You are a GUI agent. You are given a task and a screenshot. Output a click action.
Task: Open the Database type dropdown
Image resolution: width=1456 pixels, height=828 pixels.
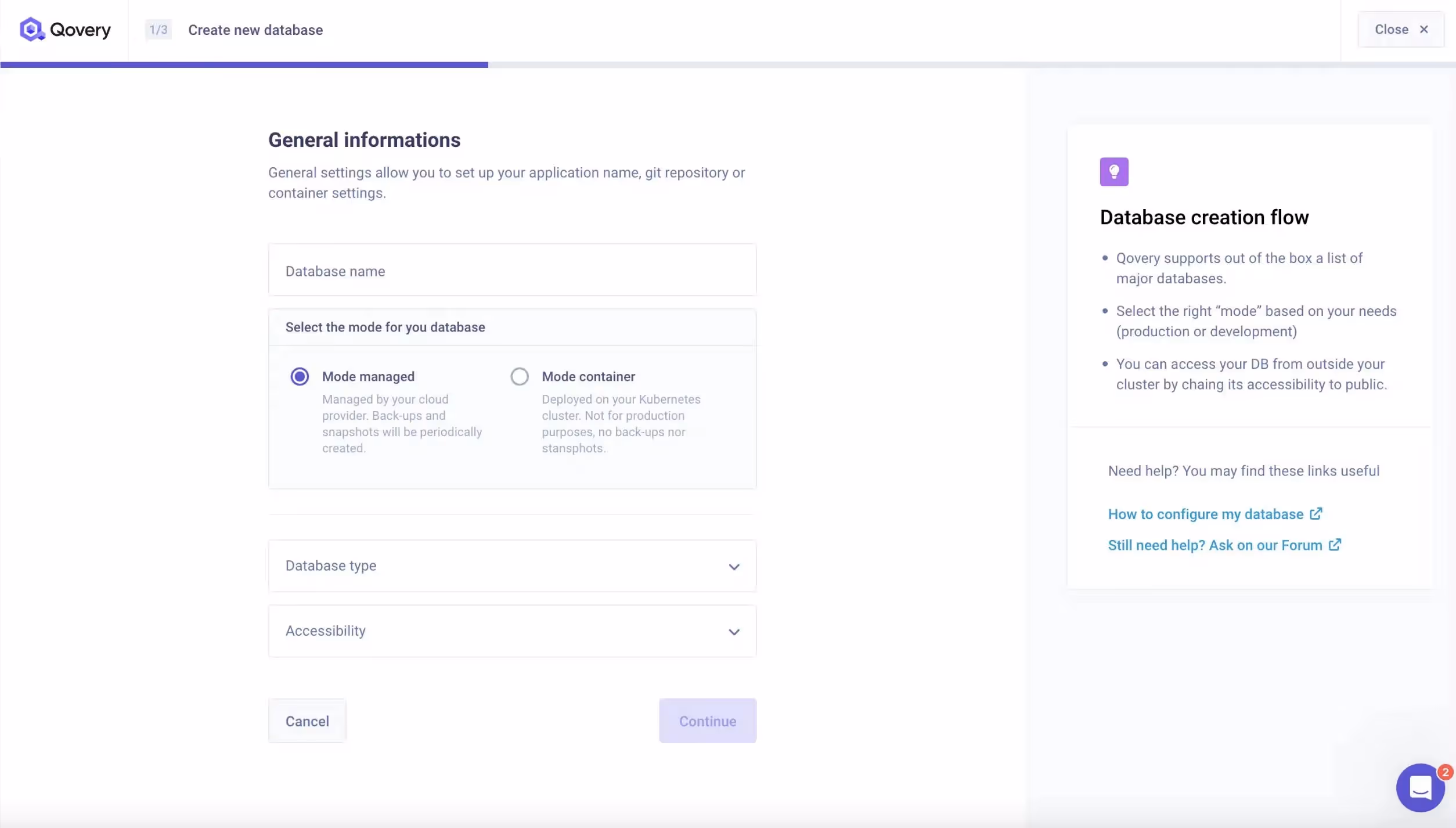click(x=511, y=566)
